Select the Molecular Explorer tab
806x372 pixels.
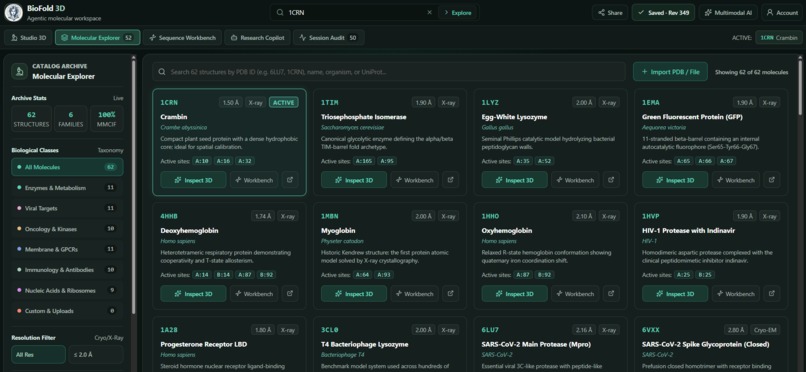[98, 38]
